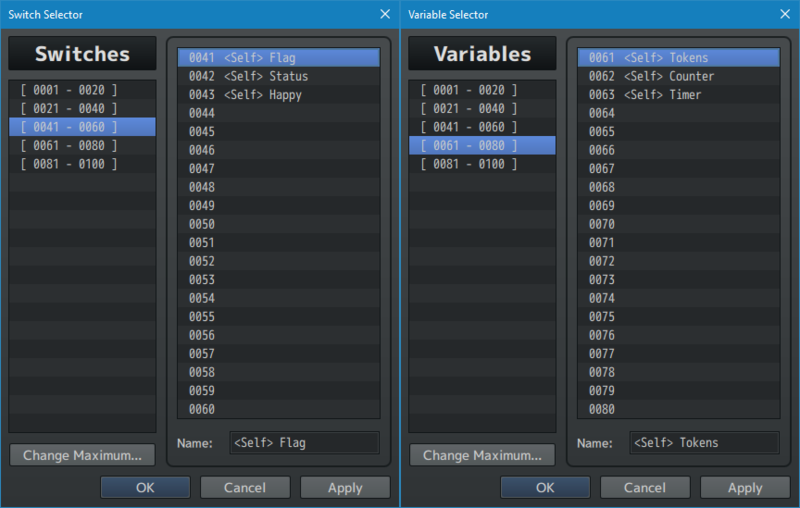The height and width of the screenshot is (508, 800).
Task: Open Change Maximum for switches
Action: tap(82, 455)
